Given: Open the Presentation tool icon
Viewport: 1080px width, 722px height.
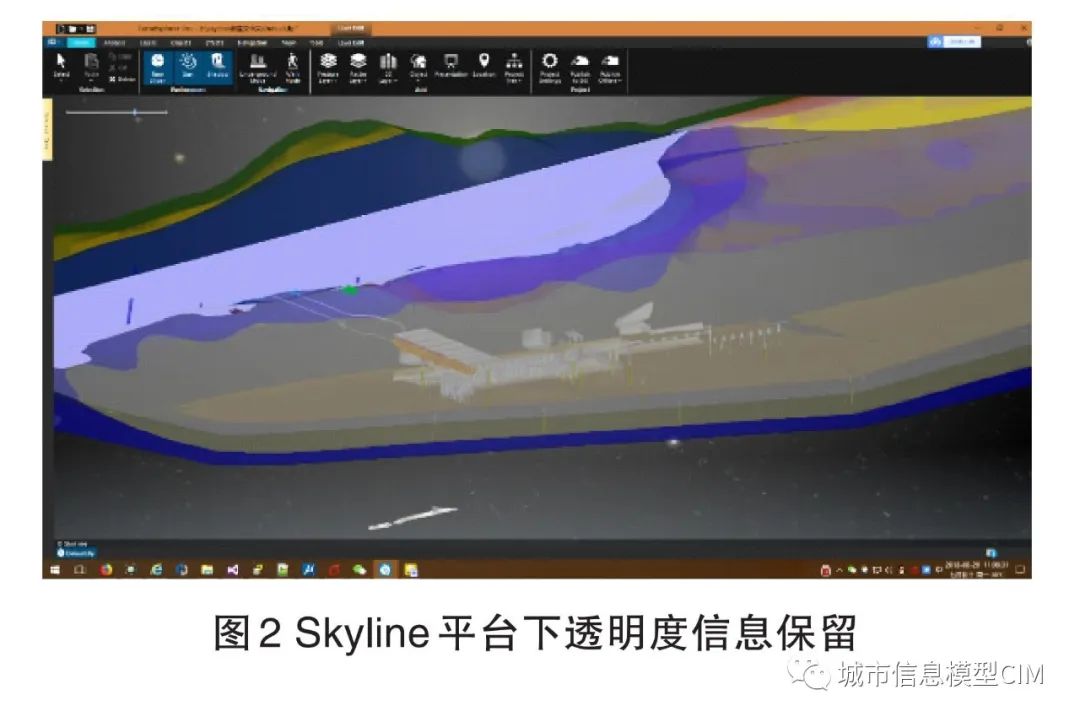Looking at the screenshot, I should click(x=451, y=64).
